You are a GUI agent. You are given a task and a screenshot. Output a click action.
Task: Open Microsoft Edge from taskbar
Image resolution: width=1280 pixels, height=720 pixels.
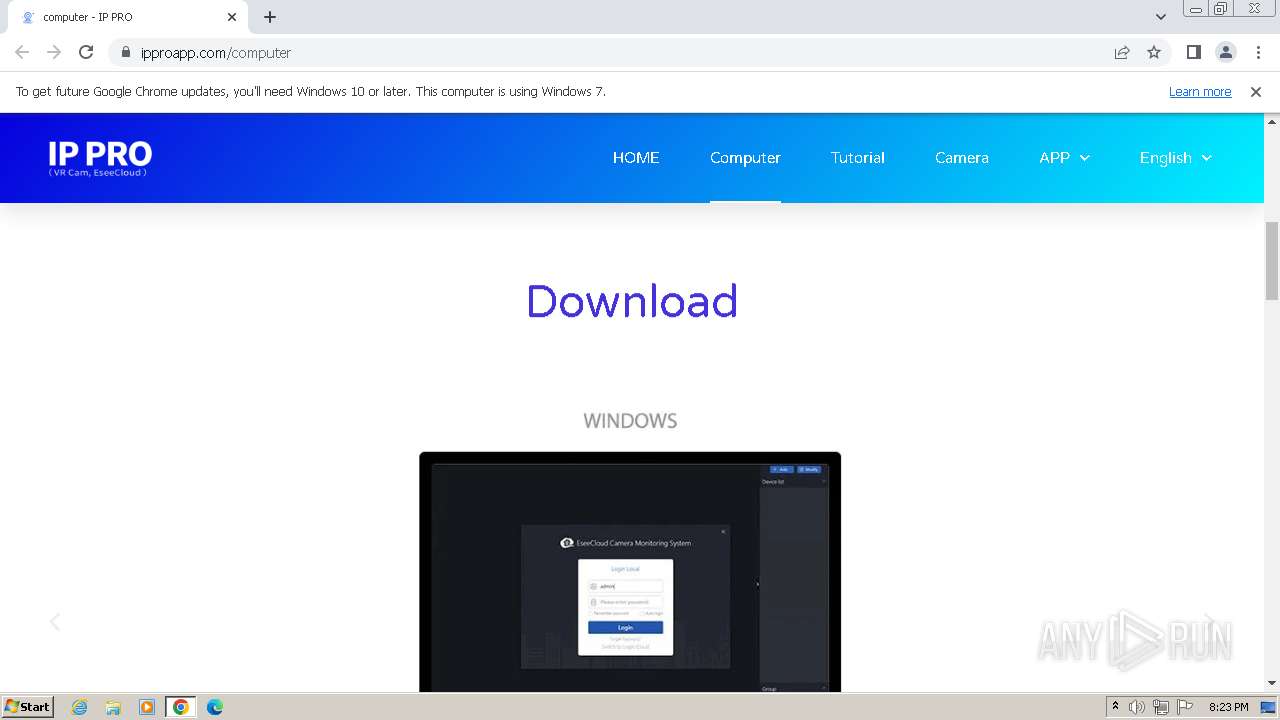pos(215,707)
